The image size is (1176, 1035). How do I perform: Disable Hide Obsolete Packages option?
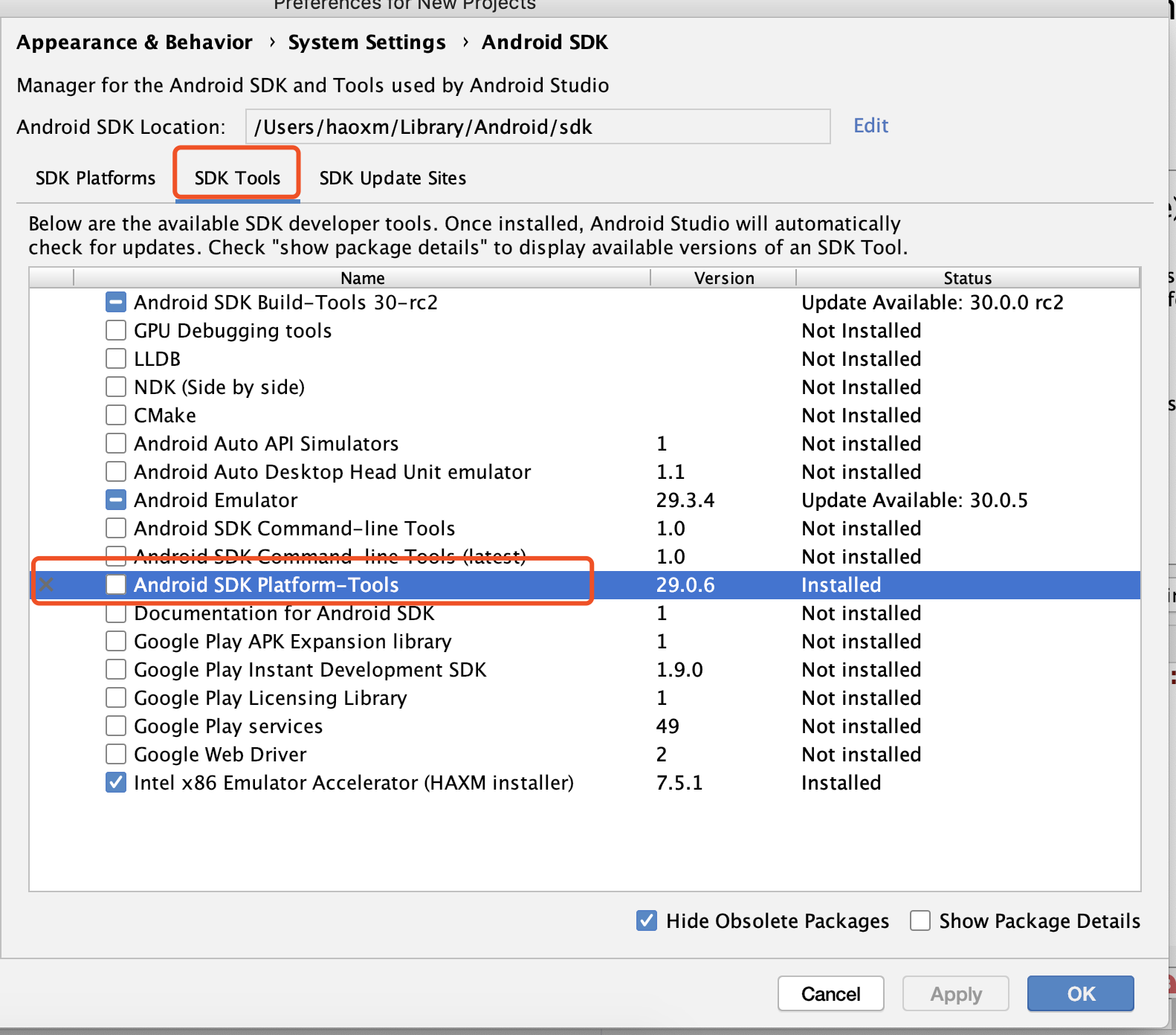point(647,921)
